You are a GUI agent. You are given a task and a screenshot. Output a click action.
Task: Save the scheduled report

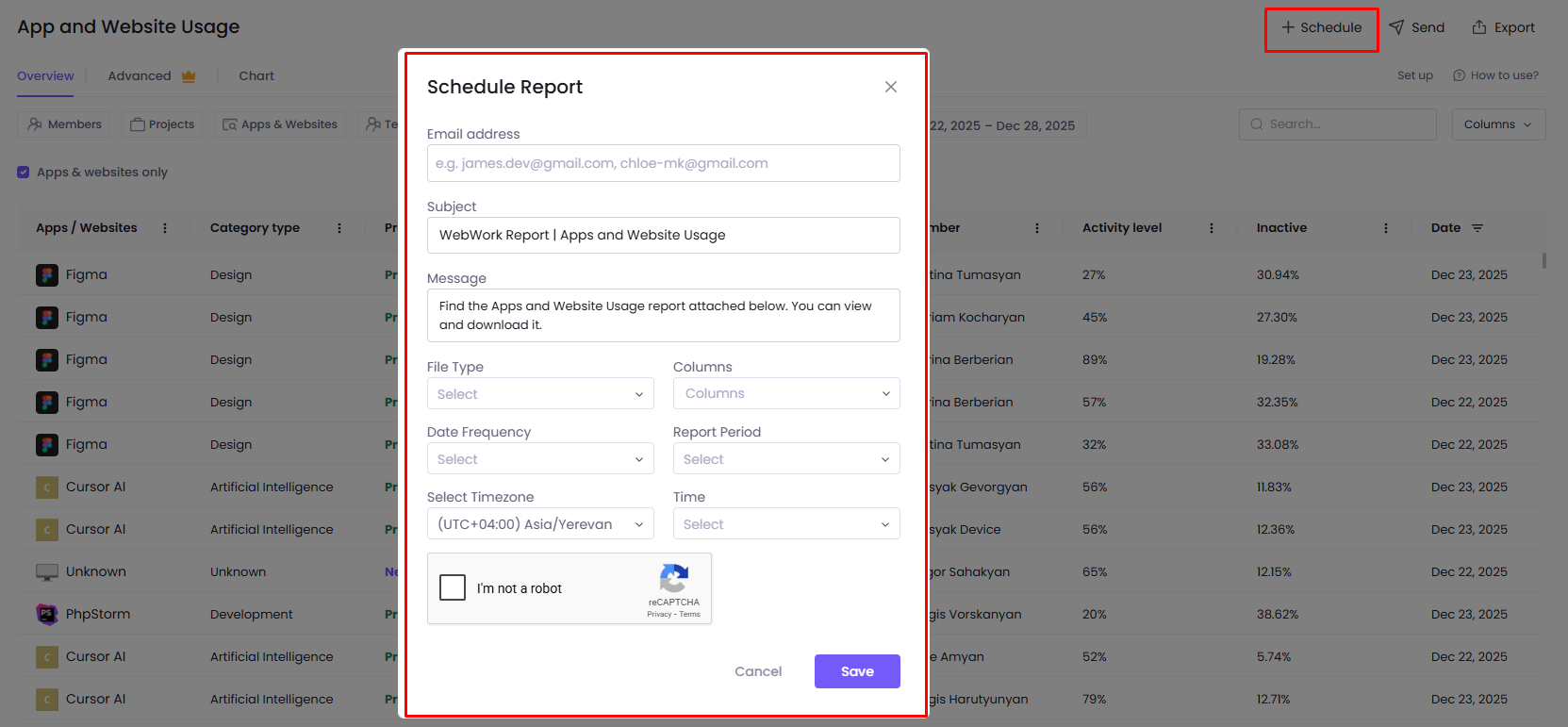(857, 671)
